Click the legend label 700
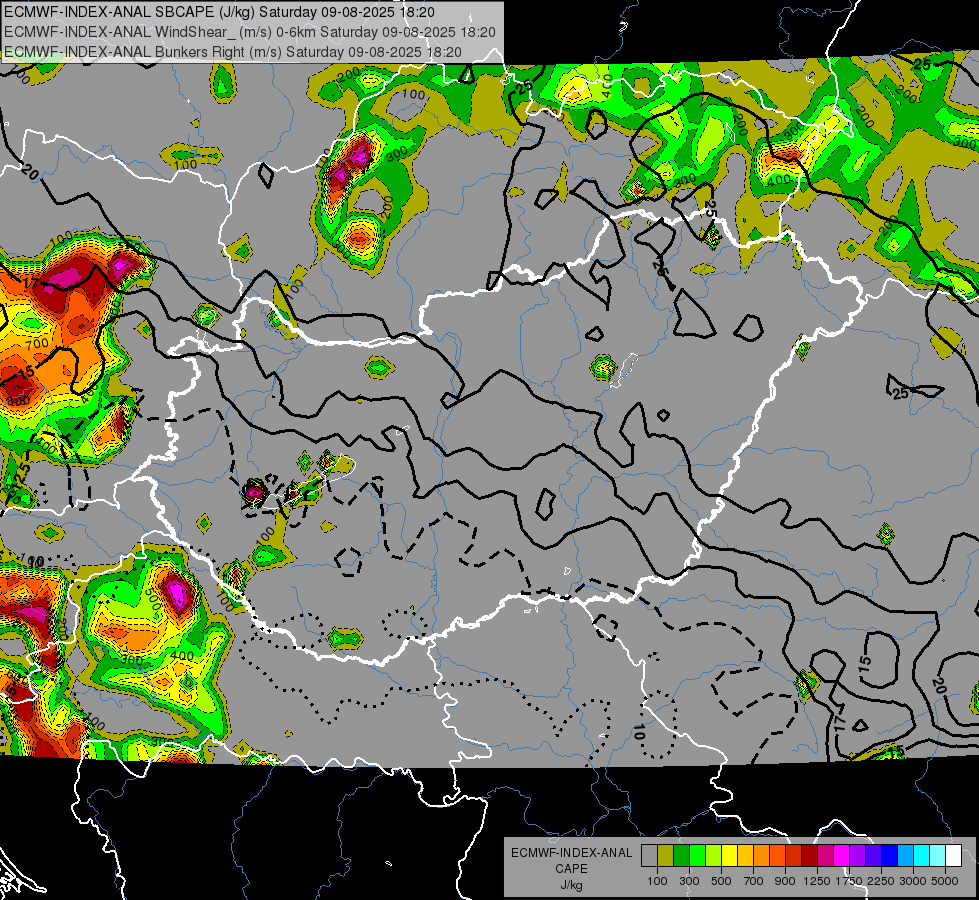Viewport: 979px width, 900px height. [754, 881]
